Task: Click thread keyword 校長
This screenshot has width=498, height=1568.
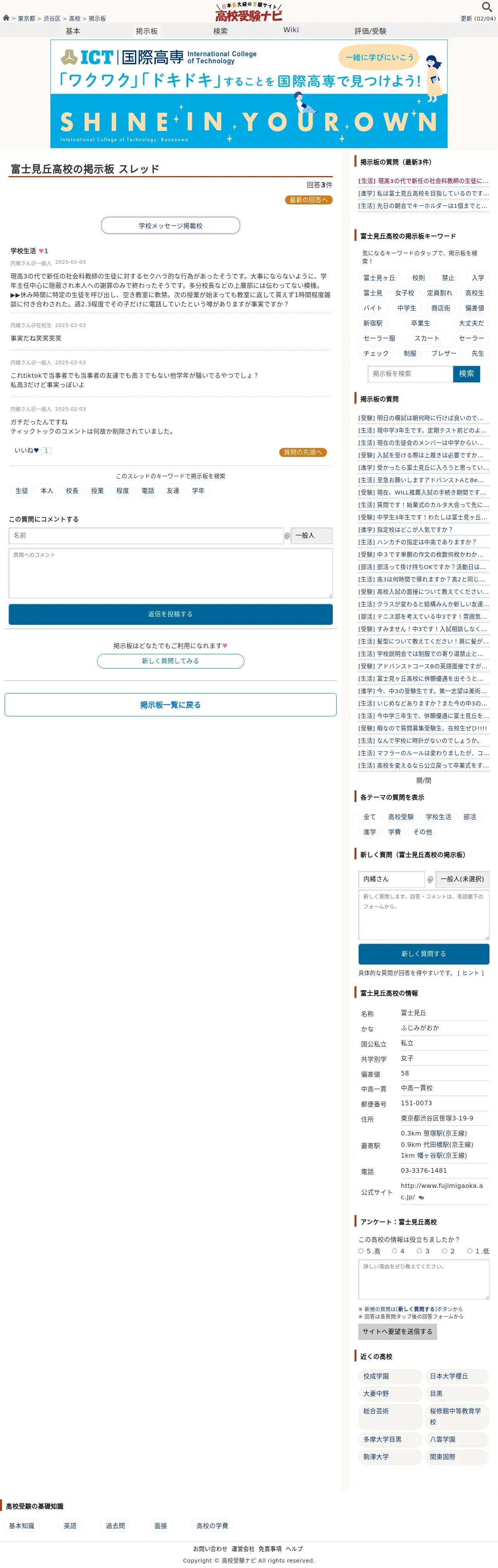Action: coord(73,491)
